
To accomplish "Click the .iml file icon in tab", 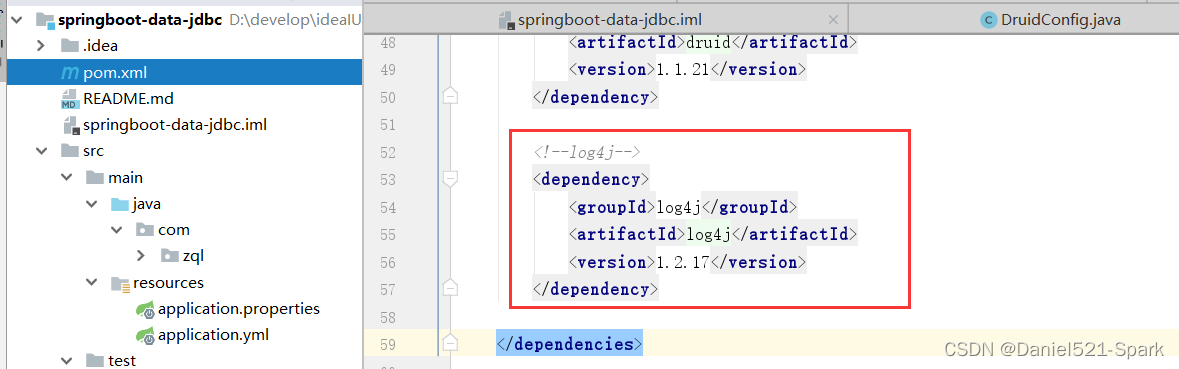I will click(507, 20).
